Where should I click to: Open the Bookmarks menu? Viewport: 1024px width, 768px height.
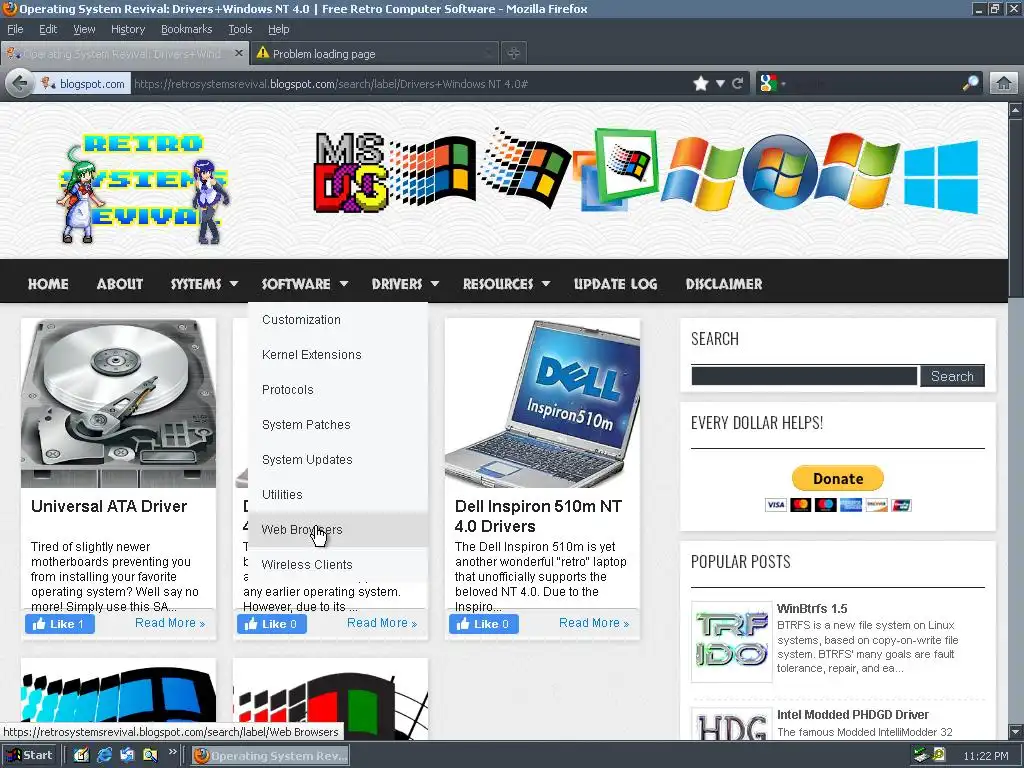pyautogui.click(x=187, y=29)
